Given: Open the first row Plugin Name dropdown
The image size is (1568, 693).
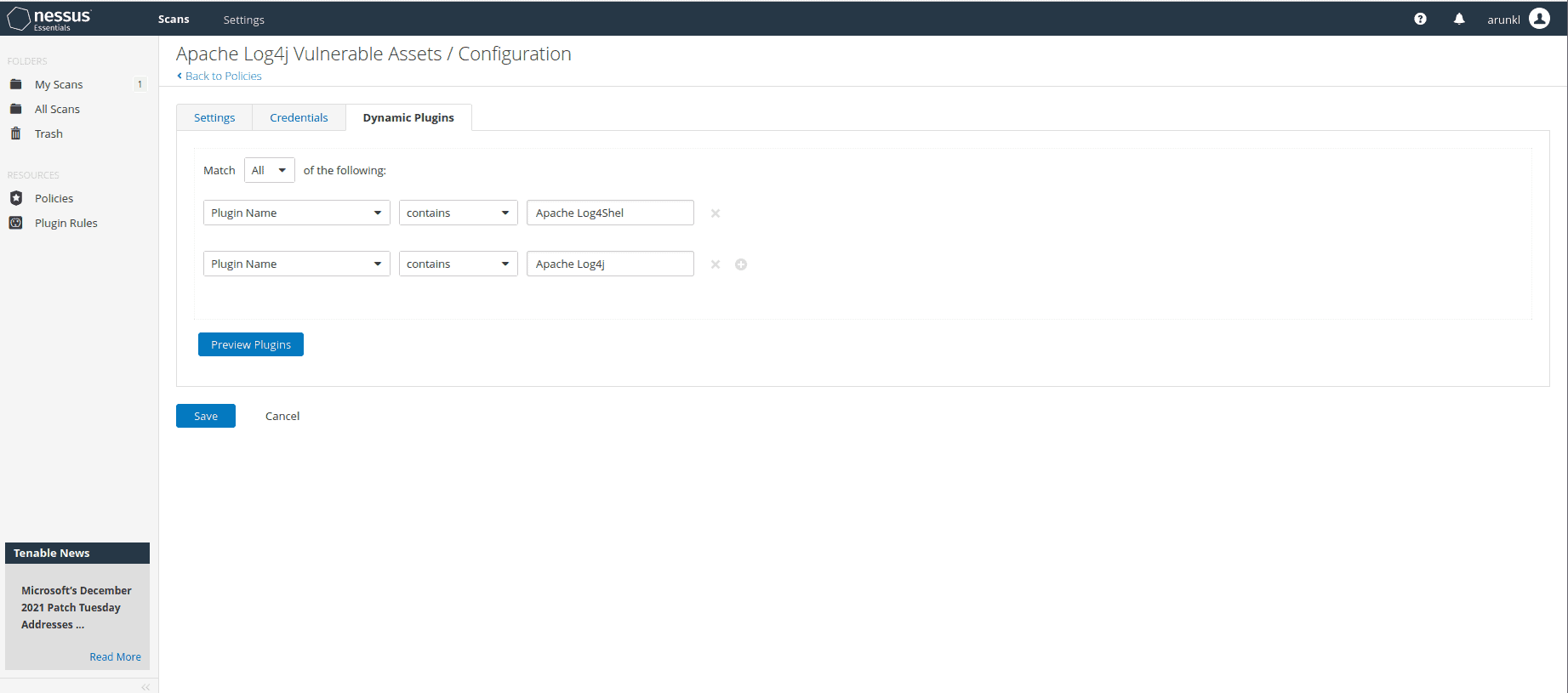Looking at the screenshot, I should (297, 213).
